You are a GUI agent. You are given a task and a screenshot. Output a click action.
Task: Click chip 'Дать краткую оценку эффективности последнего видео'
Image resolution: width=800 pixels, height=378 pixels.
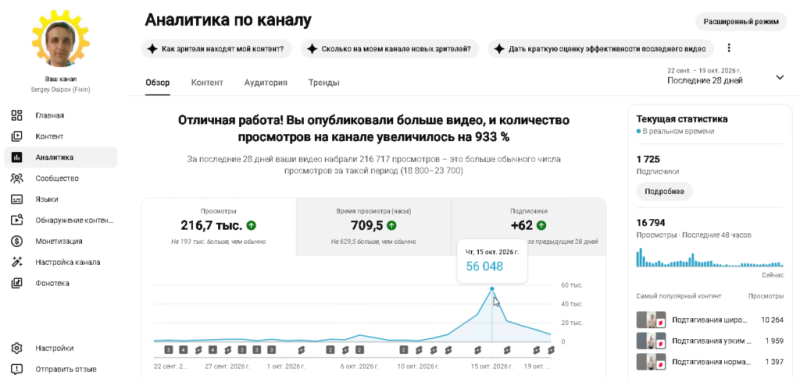point(601,49)
